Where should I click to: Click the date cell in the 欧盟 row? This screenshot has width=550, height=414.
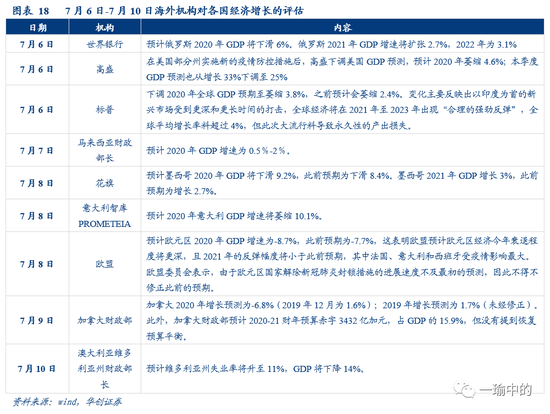click(37, 264)
